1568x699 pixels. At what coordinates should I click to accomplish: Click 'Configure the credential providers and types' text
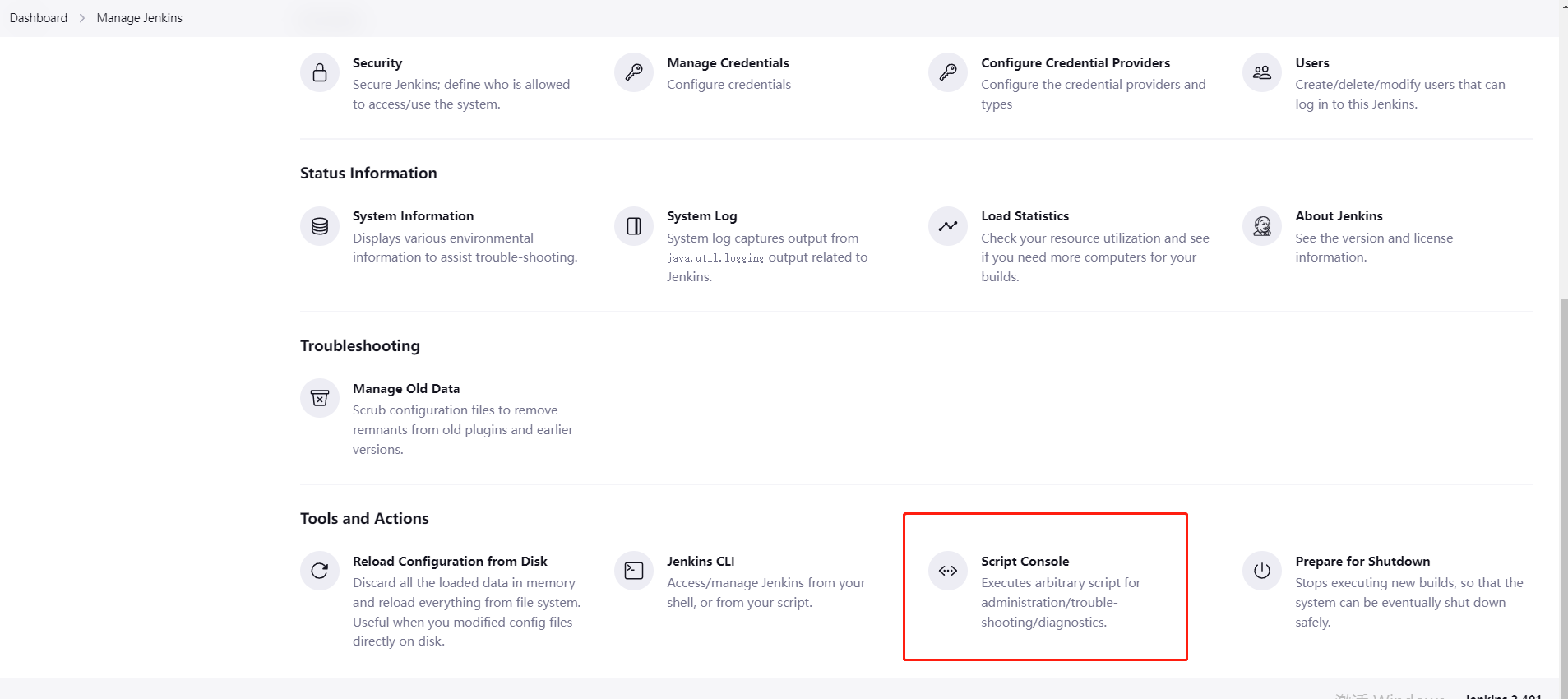1094,95
